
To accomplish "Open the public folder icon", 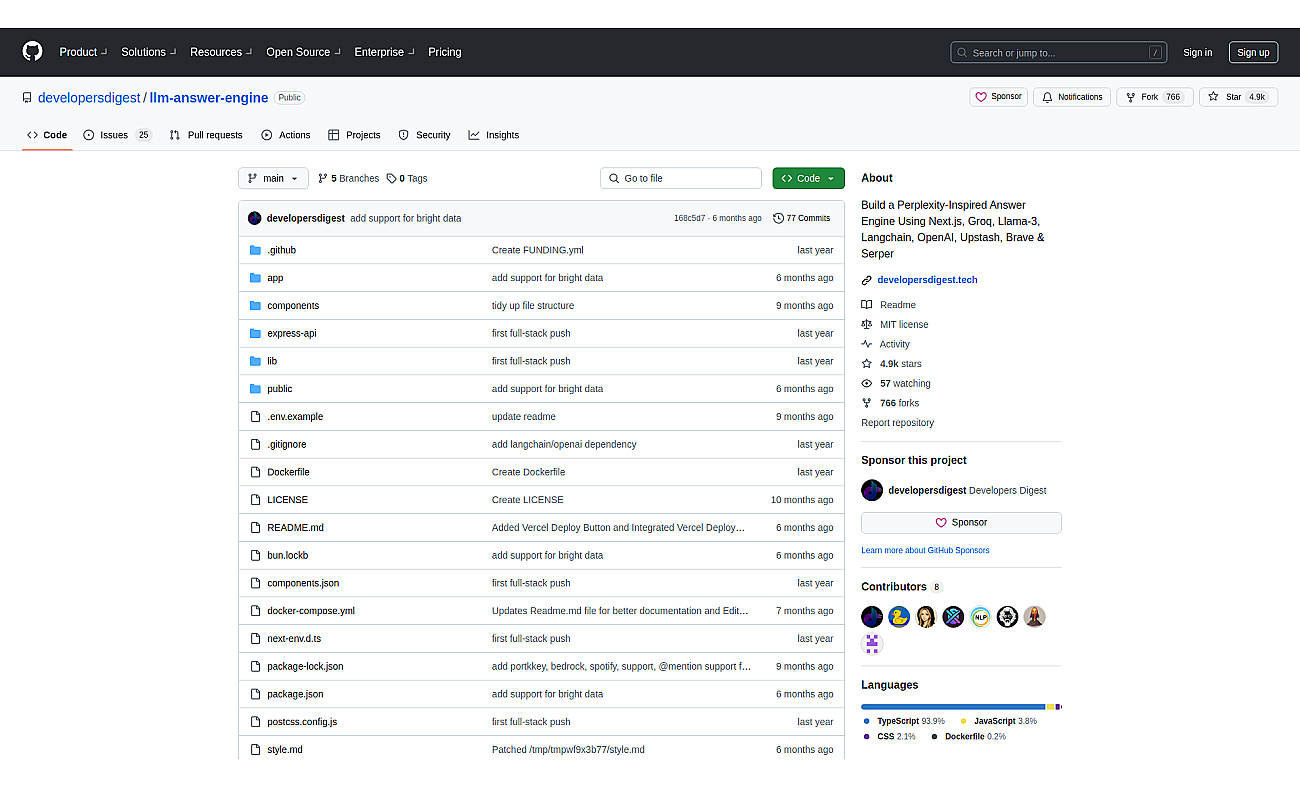I will pyautogui.click(x=255, y=389).
